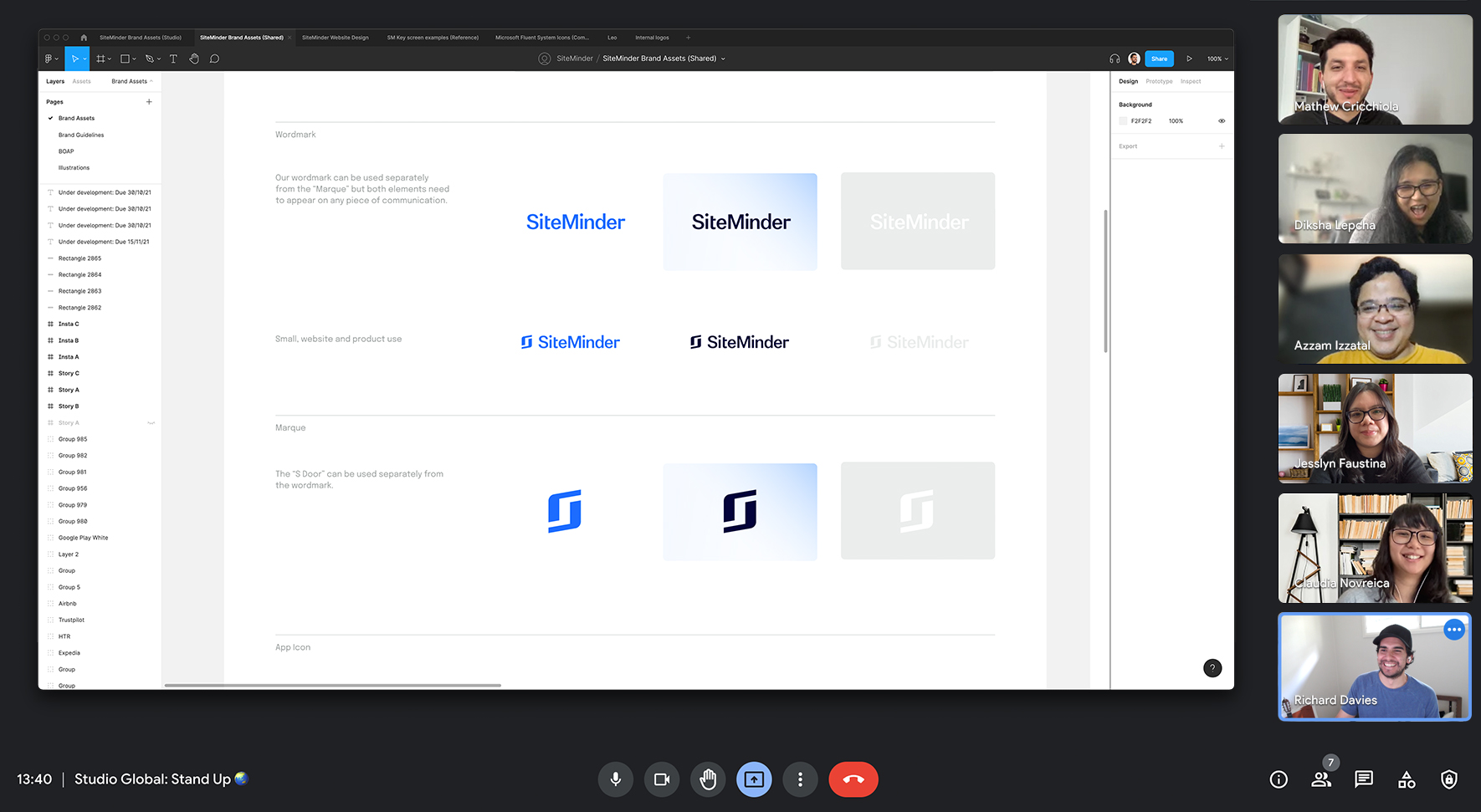Image resolution: width=1481 pixels, height=812 pixels.
Task: Start audio conversation with headphones icon
Action: pos(1115,59)
